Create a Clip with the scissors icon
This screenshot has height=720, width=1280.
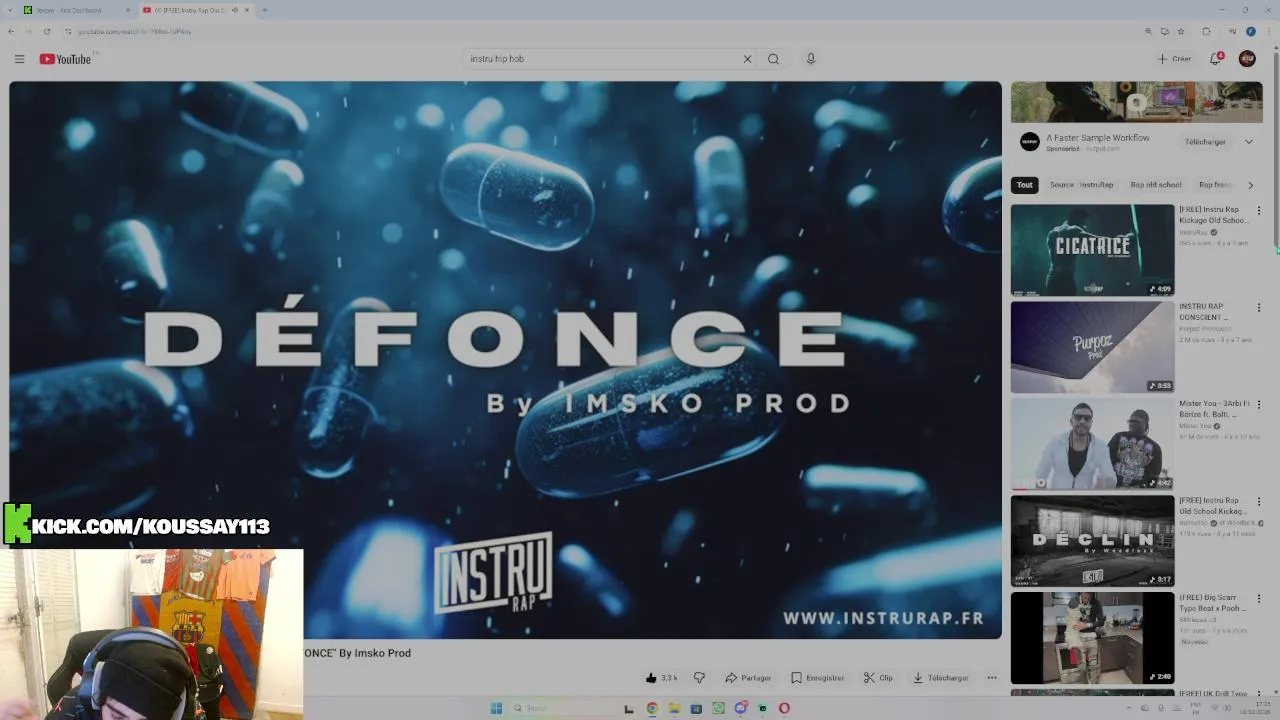(878, 678)
